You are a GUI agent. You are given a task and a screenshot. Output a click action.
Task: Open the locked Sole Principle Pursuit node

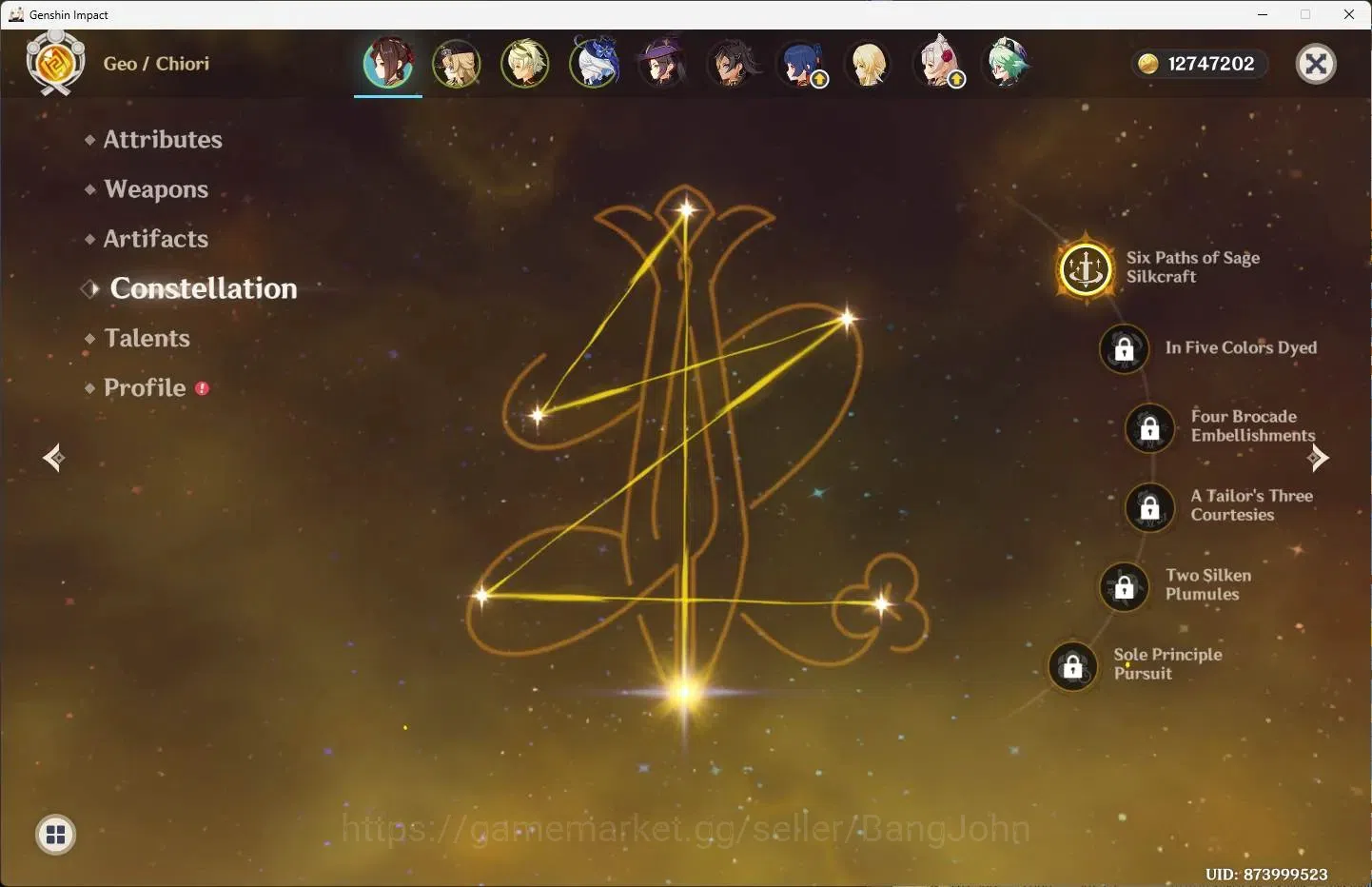[1073, 665]
